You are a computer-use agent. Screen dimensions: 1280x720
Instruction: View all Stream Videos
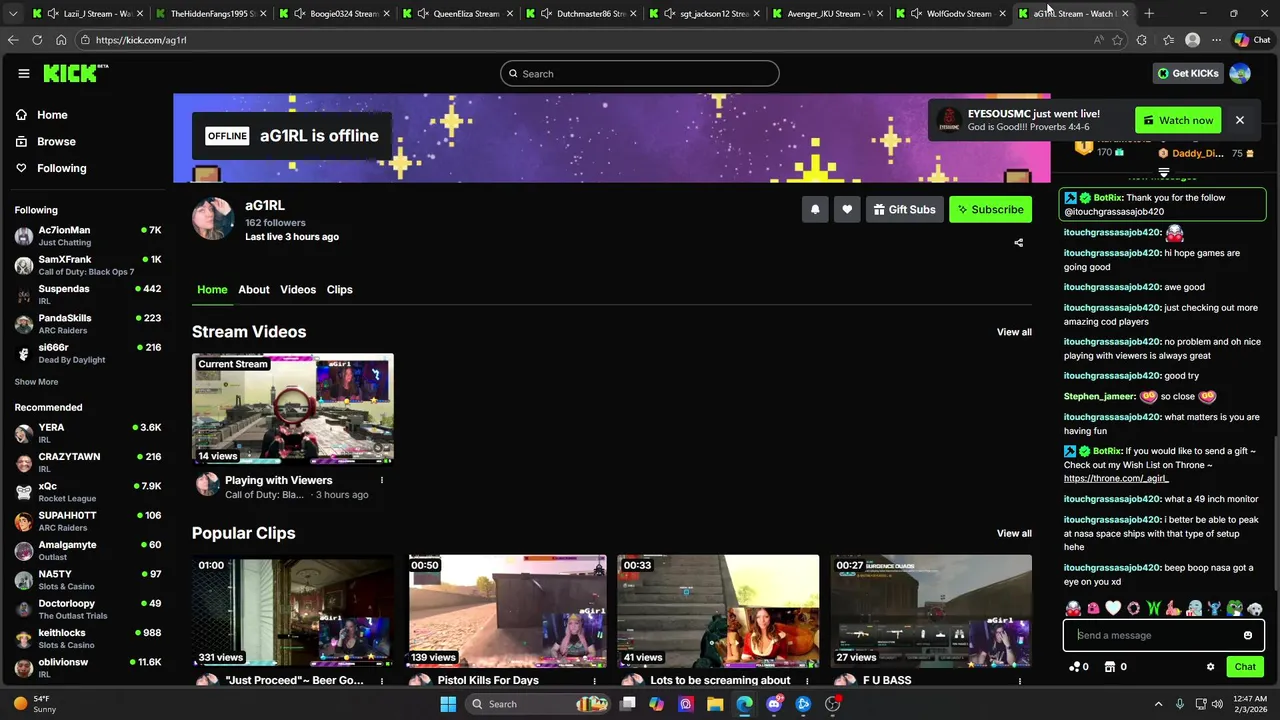(x=1013, y=332)
